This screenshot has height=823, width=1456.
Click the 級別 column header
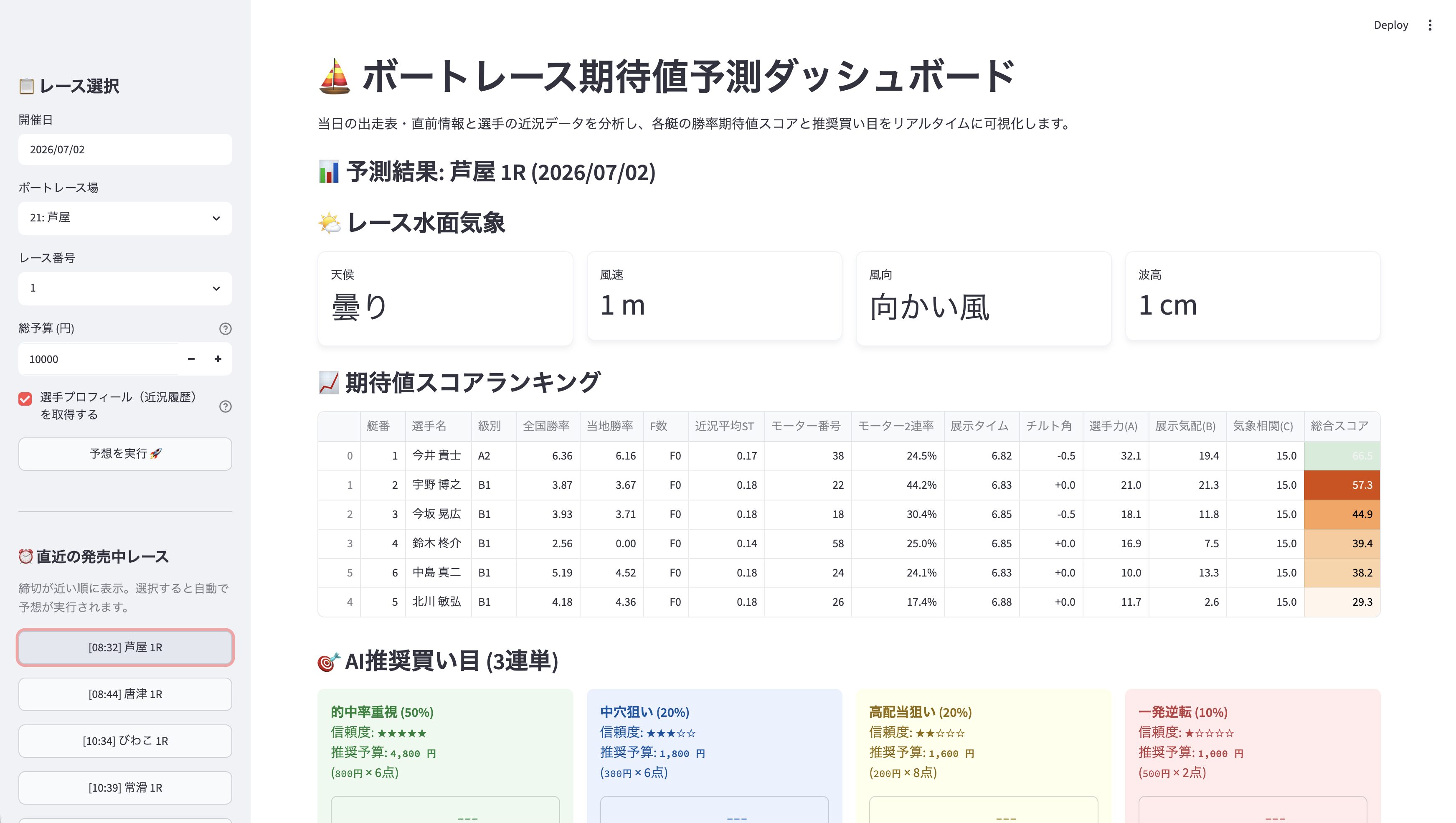(x=493, y=426)
